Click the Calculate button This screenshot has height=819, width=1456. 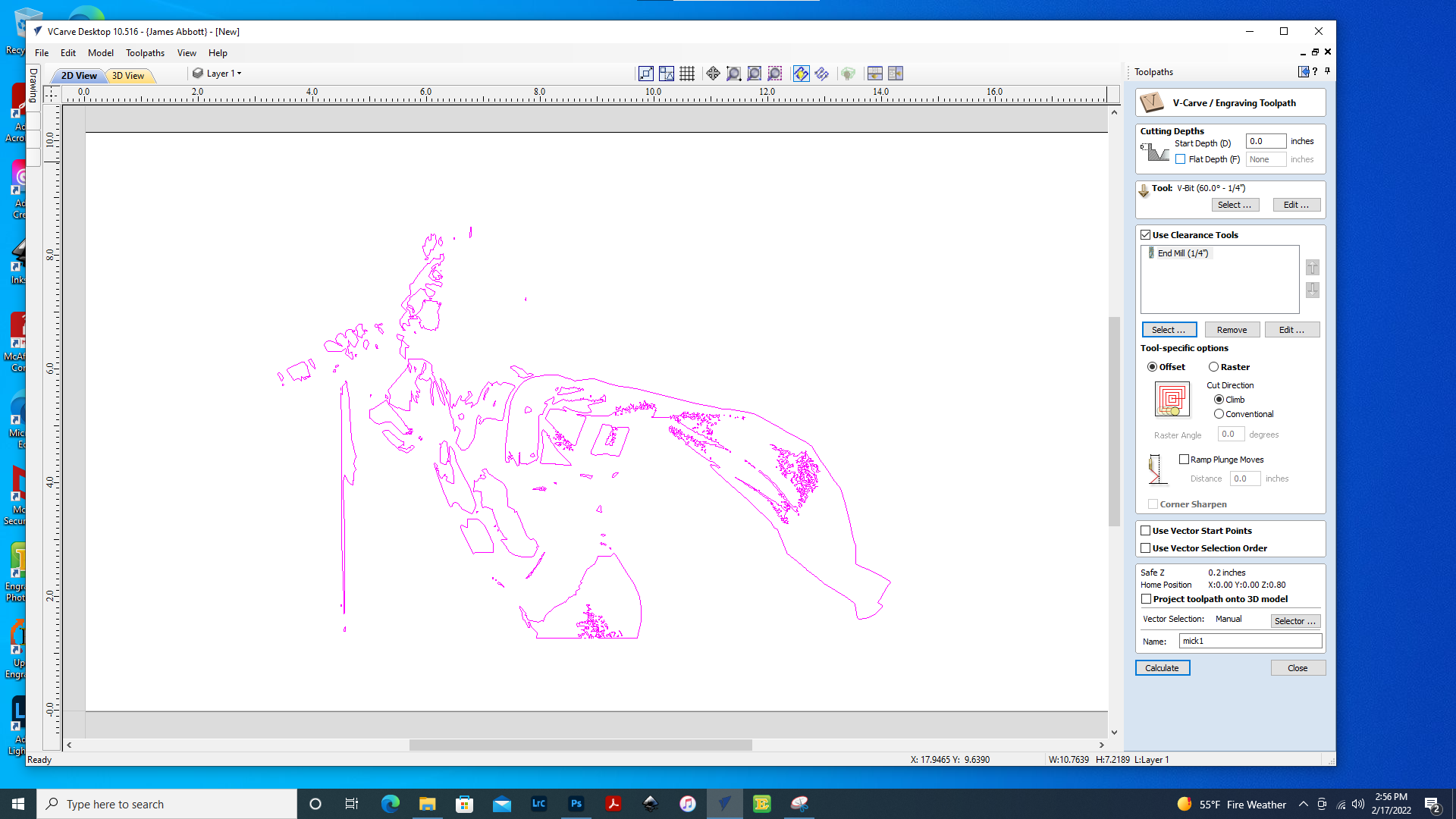pyautogui.click(x=1162, y=668)
